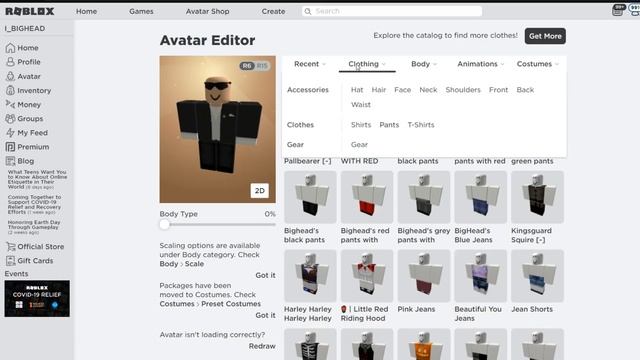Open the Home sidebar icon
The height and width of the screenshot is (360, 640).
[10, 48]
